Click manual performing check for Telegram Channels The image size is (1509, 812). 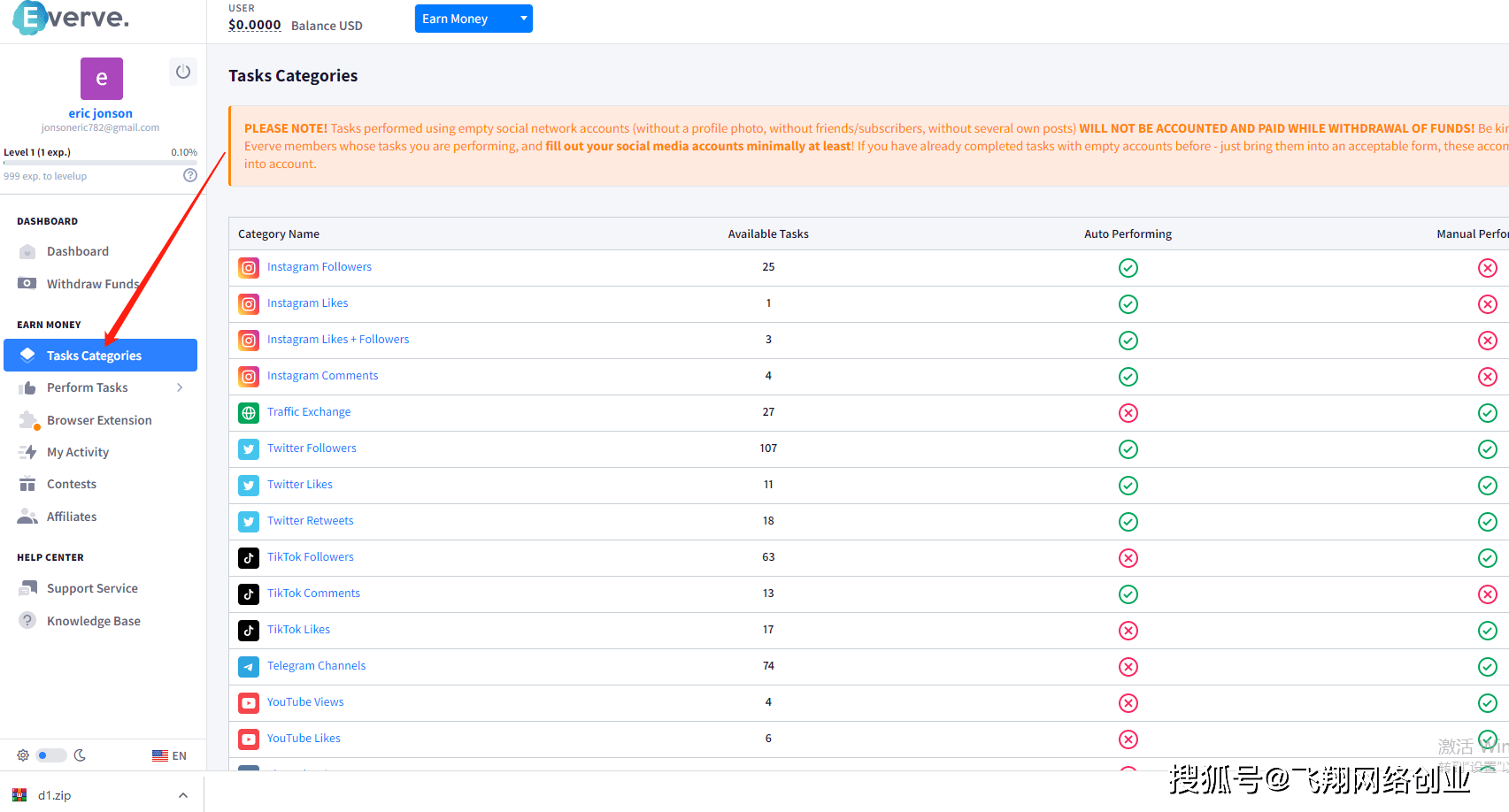[1487, 666]
